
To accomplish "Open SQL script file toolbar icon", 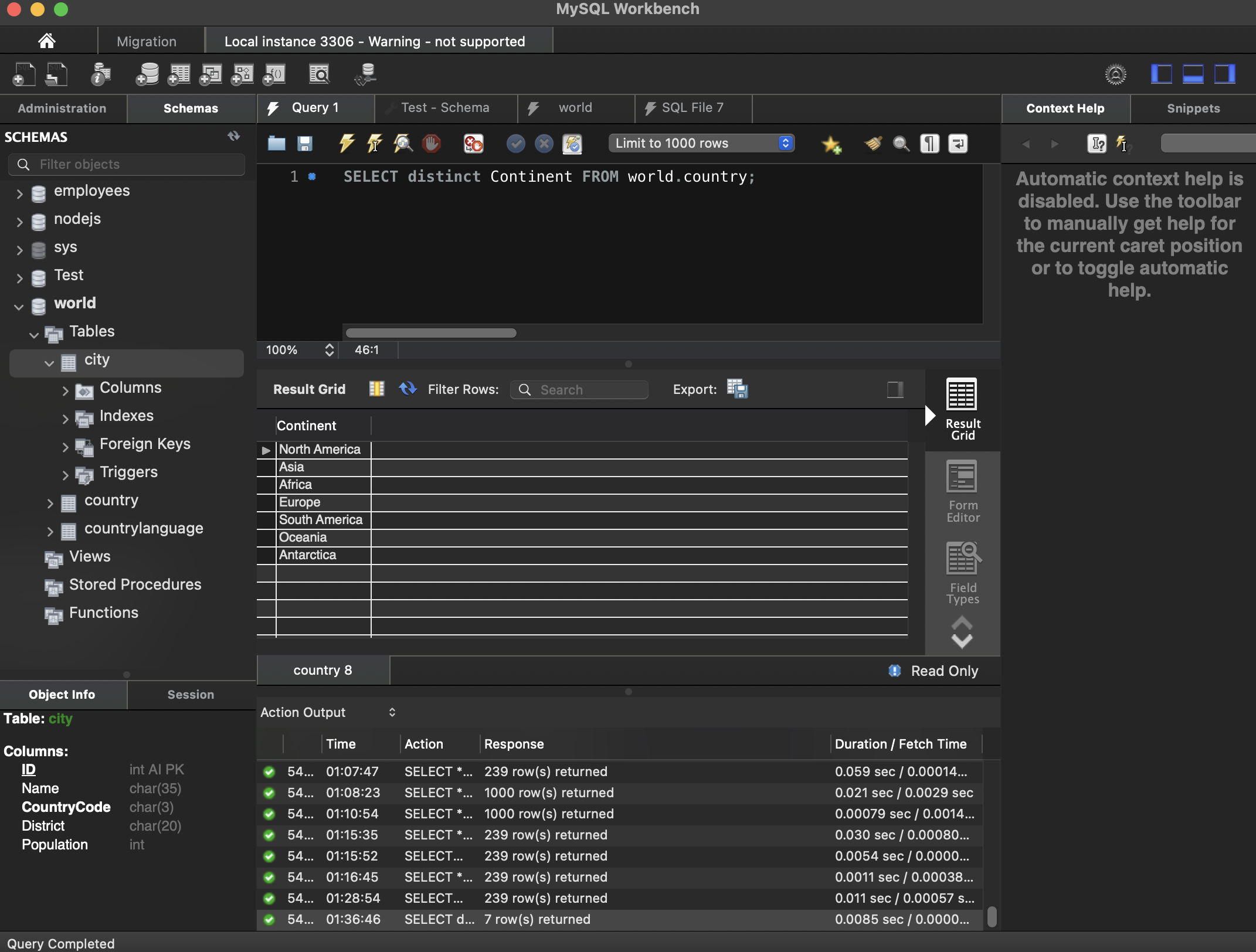I will coord(56,74).
